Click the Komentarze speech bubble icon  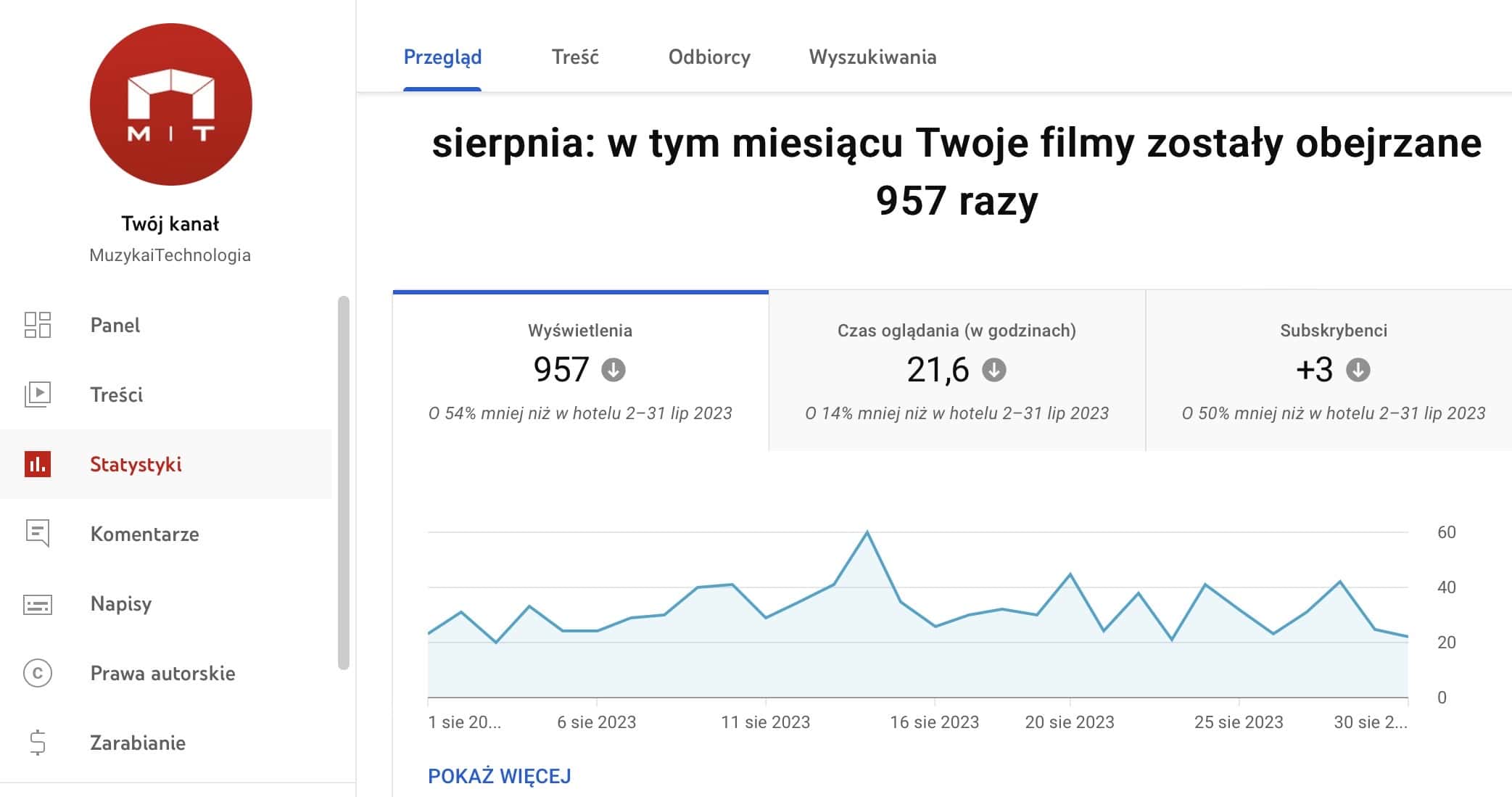[x=38, y=533]
